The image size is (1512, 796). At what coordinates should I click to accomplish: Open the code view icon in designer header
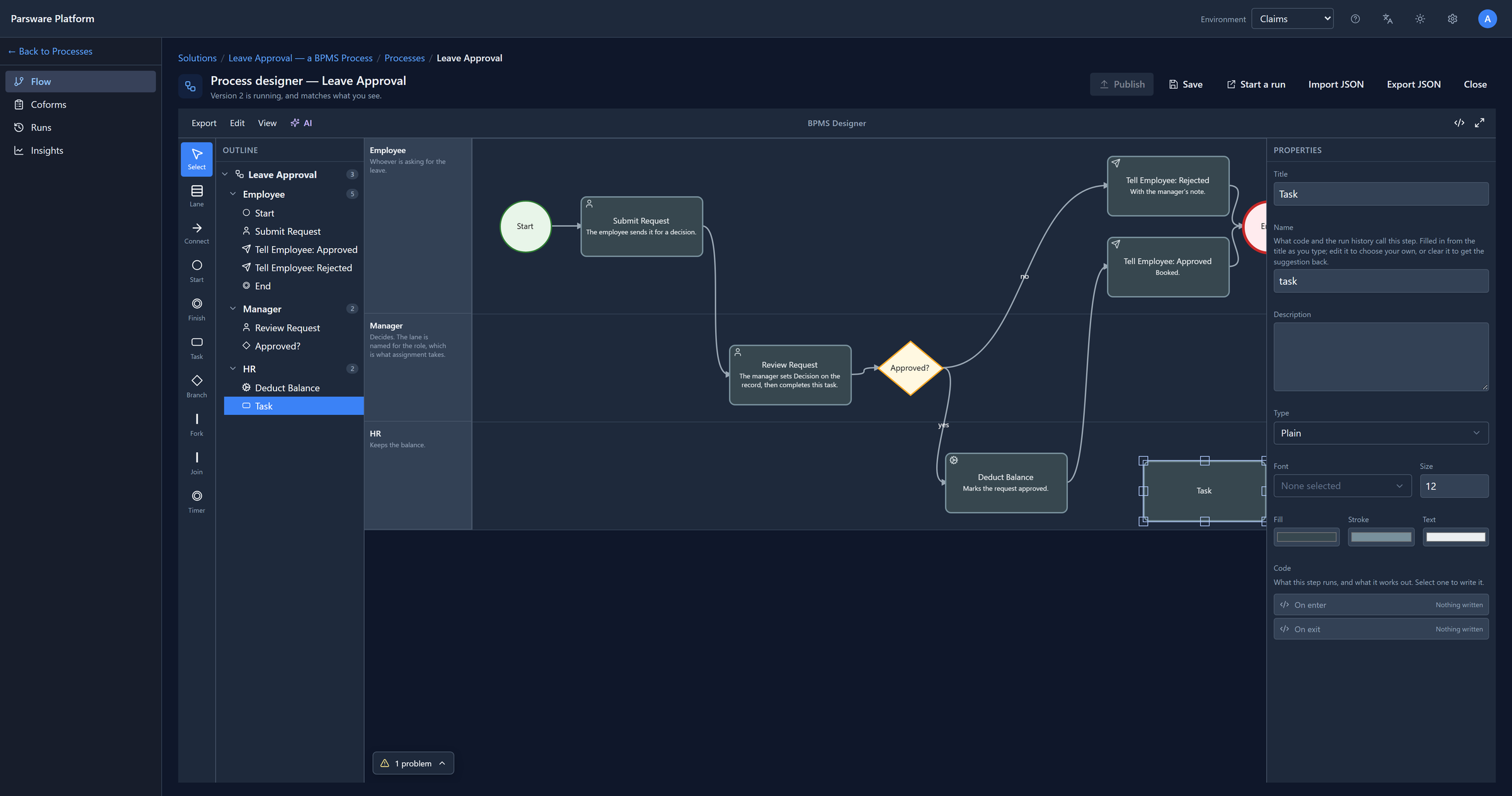click(x=1459, y=123)
